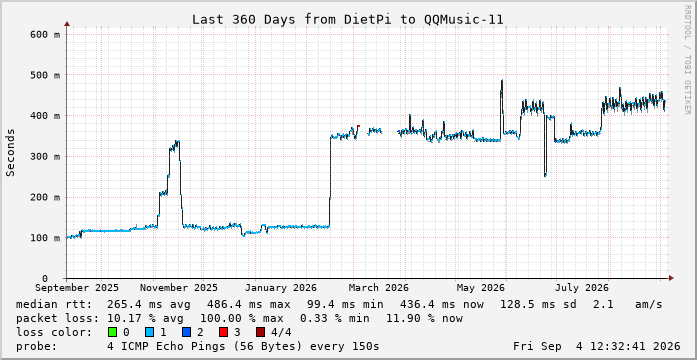Click the timestamp Fri Sep 4 12:32:41 2026

click(597, 346)
